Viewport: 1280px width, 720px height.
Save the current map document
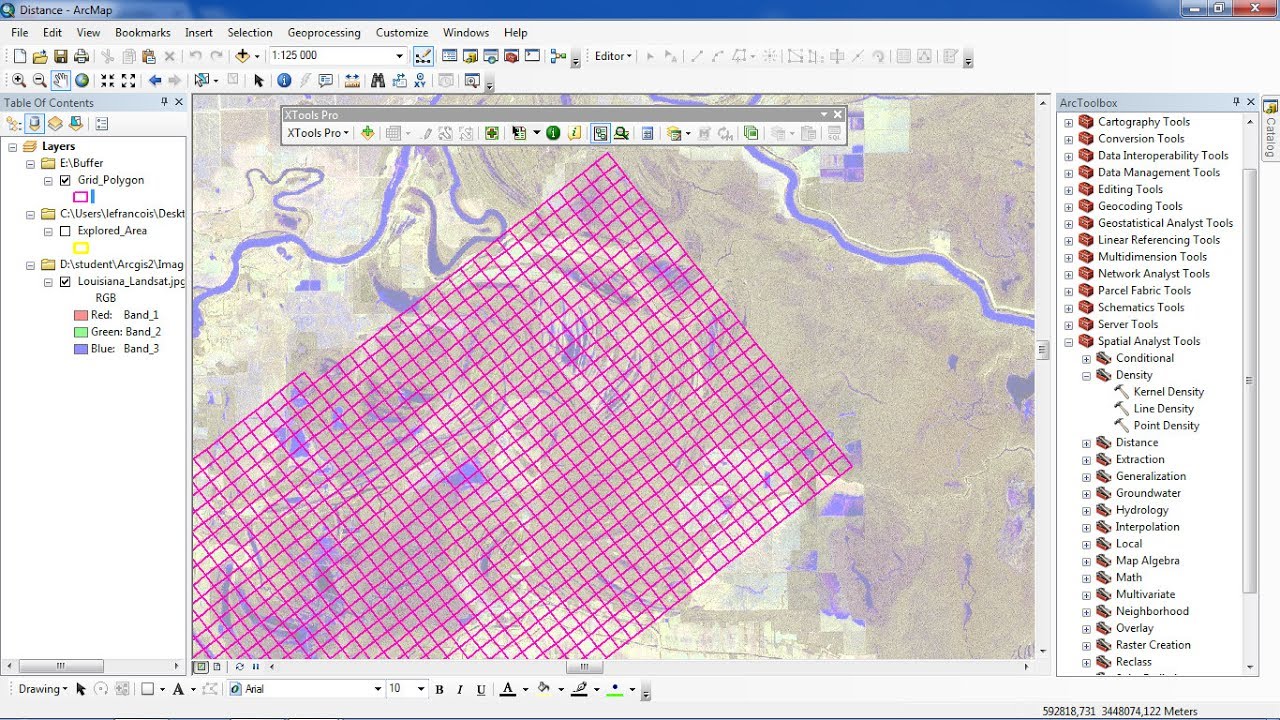pyautogui.click(x=60, y=56)
